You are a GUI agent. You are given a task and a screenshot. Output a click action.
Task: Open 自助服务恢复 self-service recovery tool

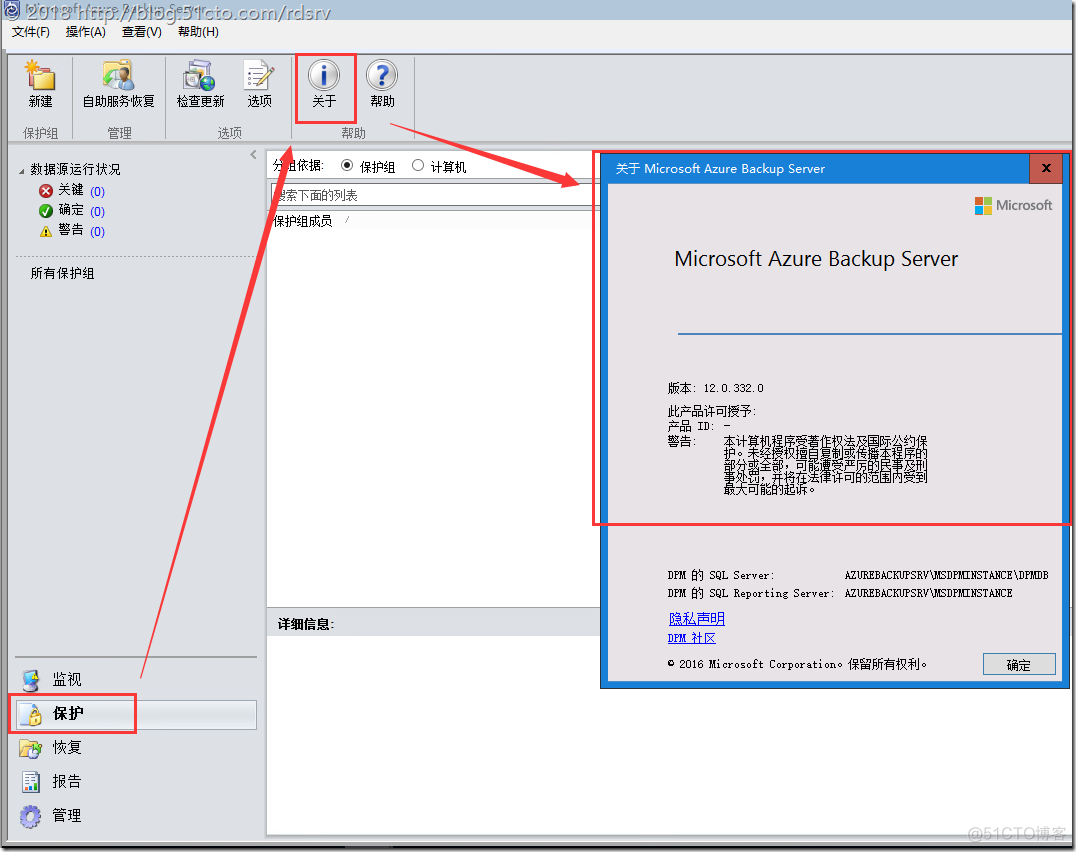click(118, 75)
